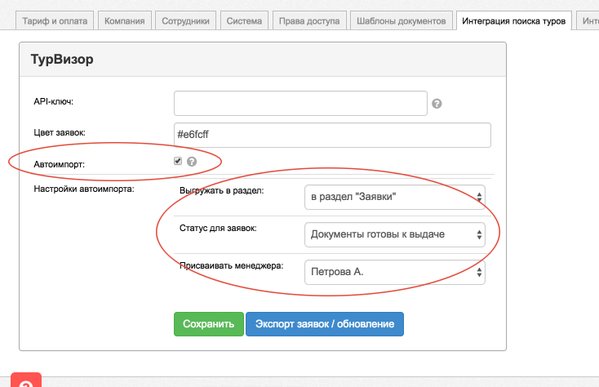Open the Права доступа tab
Image resolution: width=599 pixels, height=387 pixels.
tap(309, 21)
